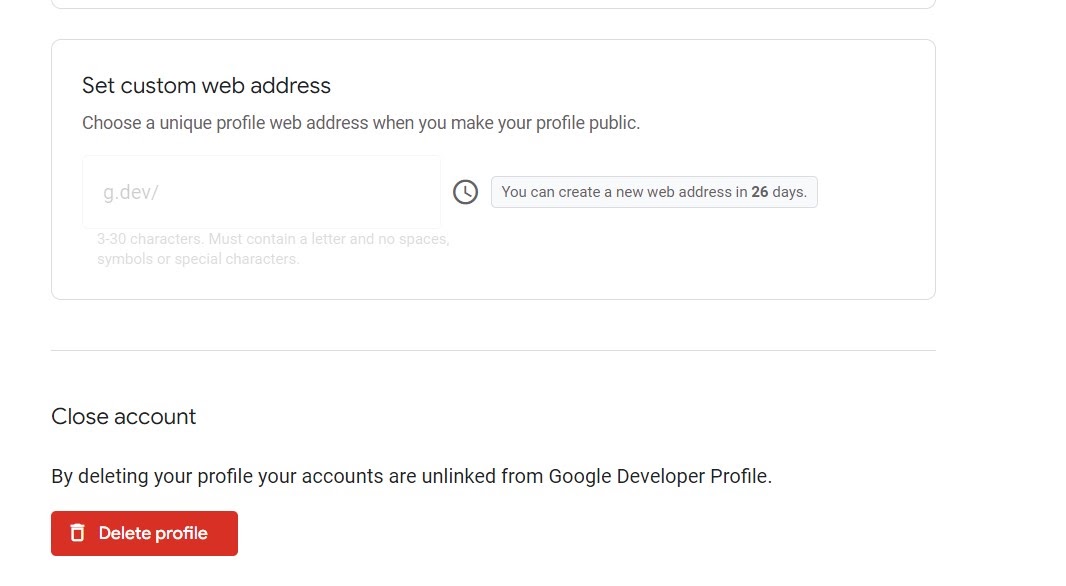The height and width of the screenshot is (586, 1066).
Task: Click the 'Set custom web address' heading
Action: 206,86
